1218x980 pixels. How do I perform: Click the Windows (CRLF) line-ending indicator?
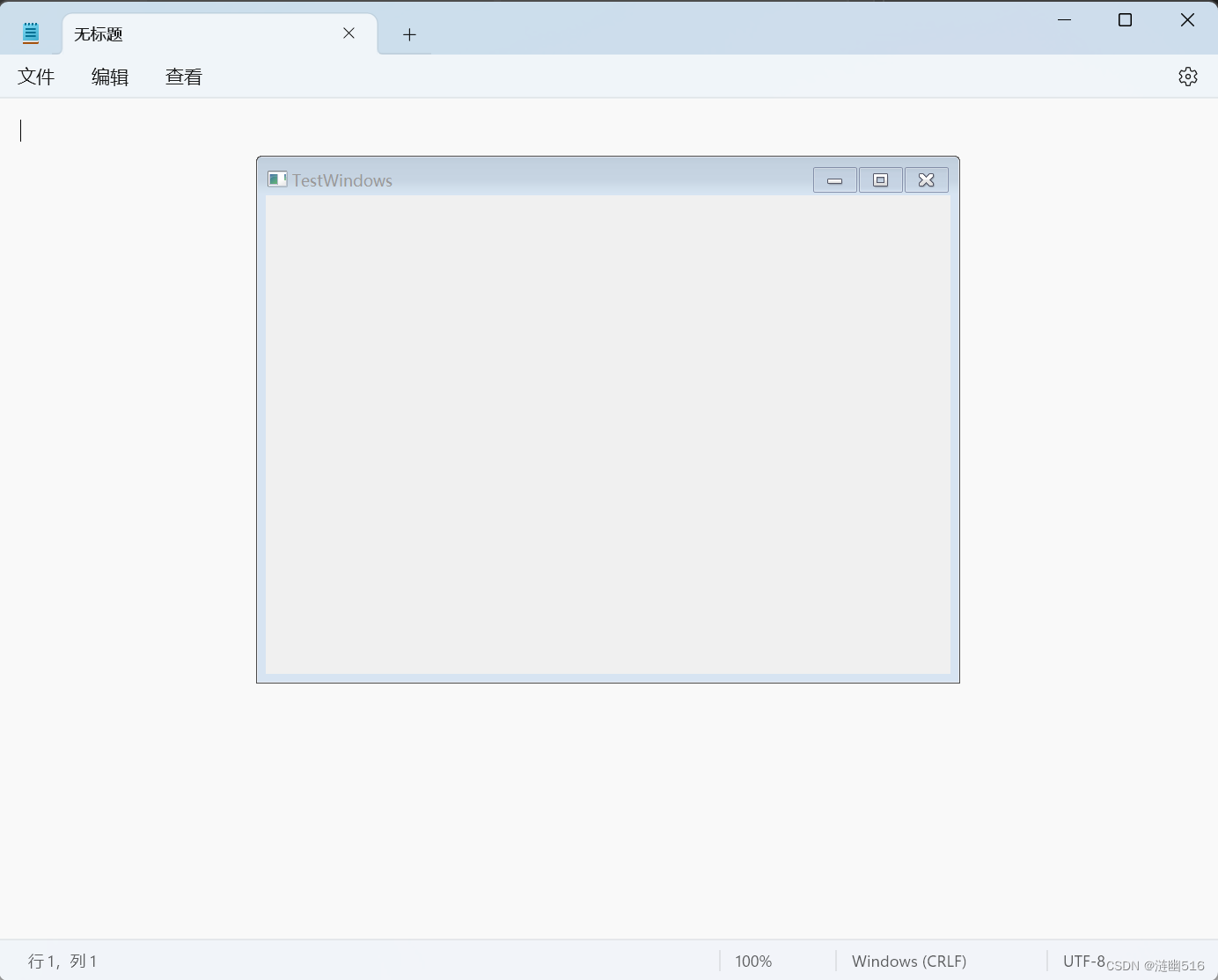pos(909,961)
